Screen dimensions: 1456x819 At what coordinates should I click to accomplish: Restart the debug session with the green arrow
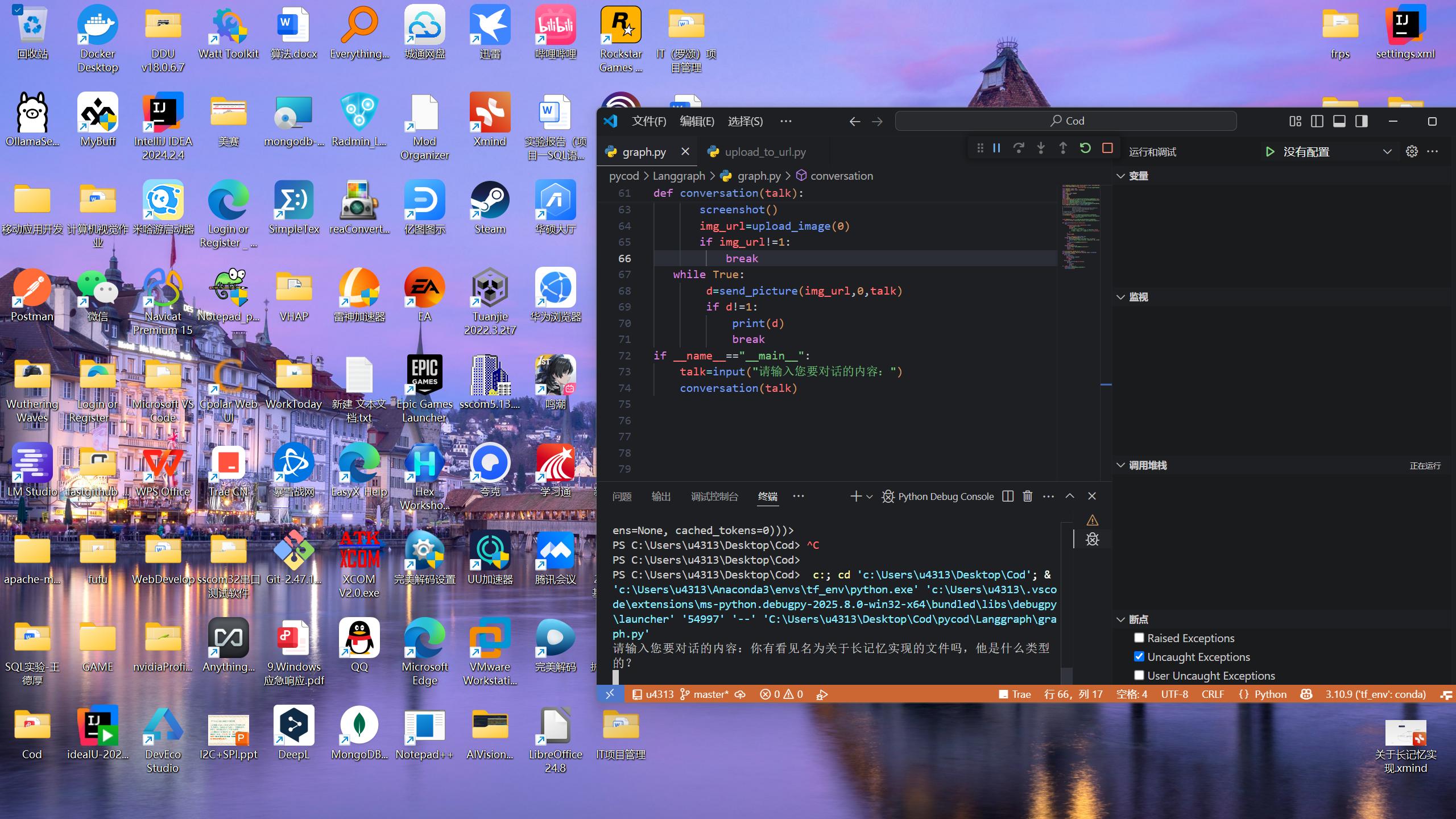[1085, 148]
